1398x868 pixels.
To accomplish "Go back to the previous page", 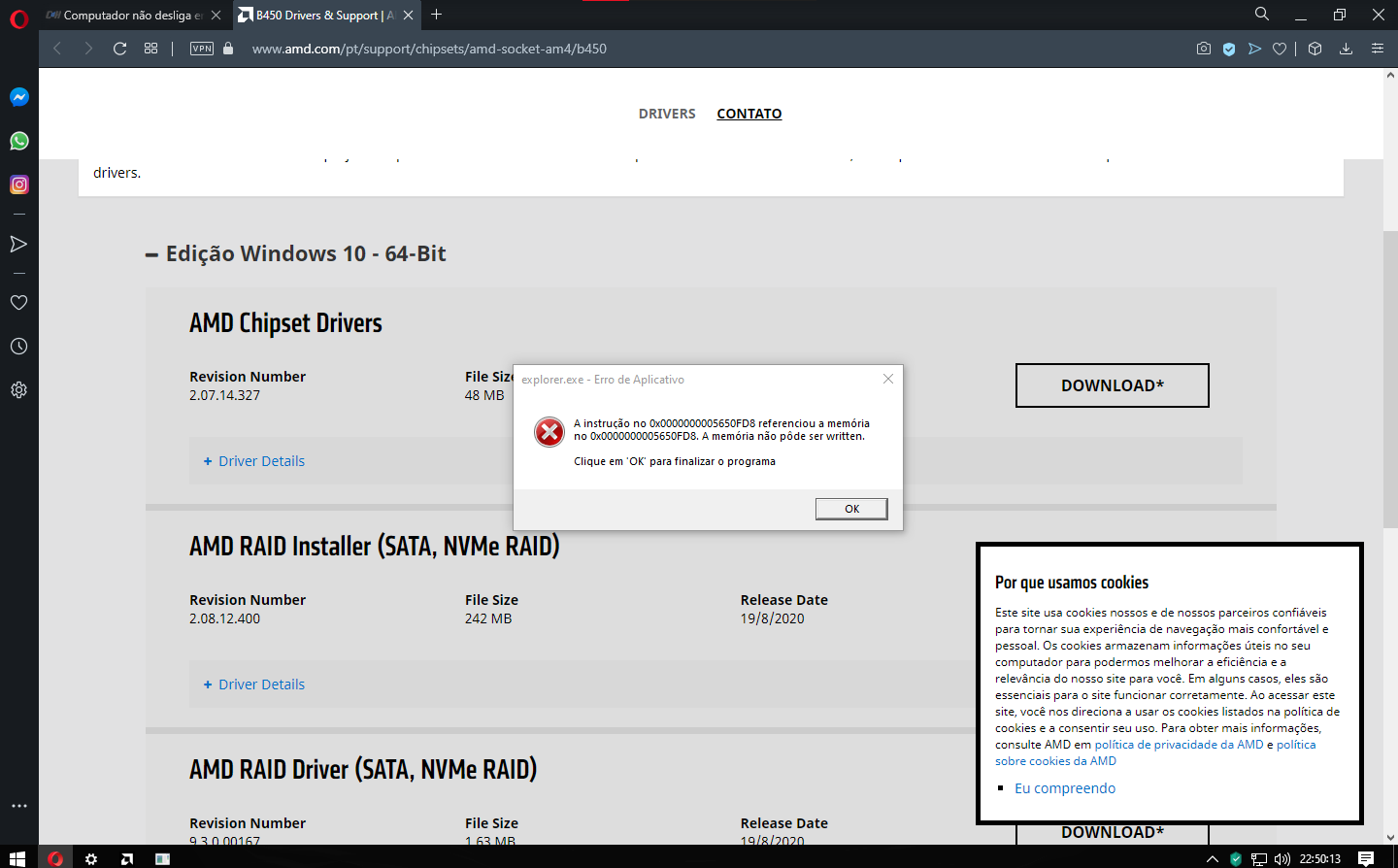I will coord(57,49).
